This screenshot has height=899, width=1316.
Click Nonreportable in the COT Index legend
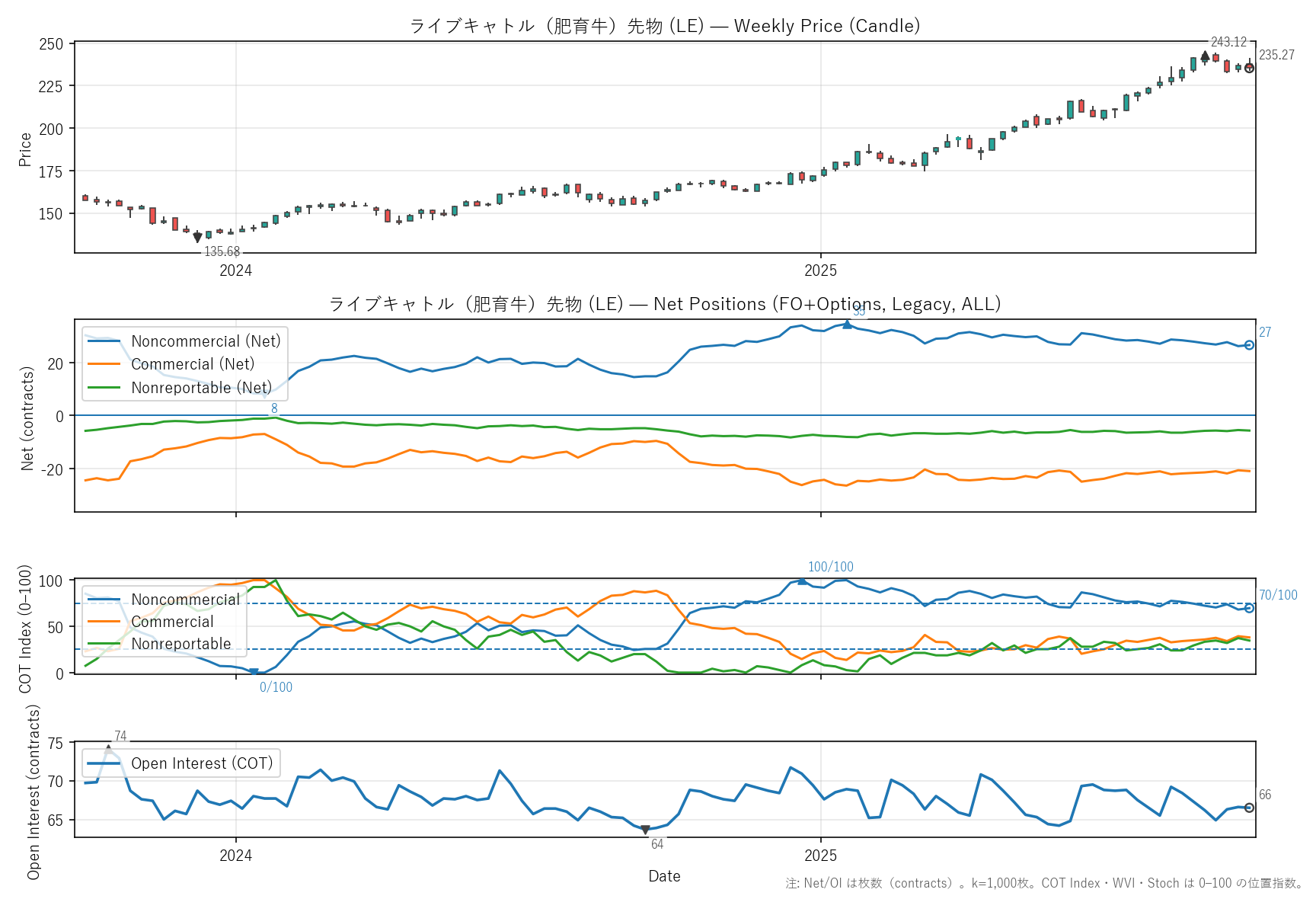pos(180,644)
